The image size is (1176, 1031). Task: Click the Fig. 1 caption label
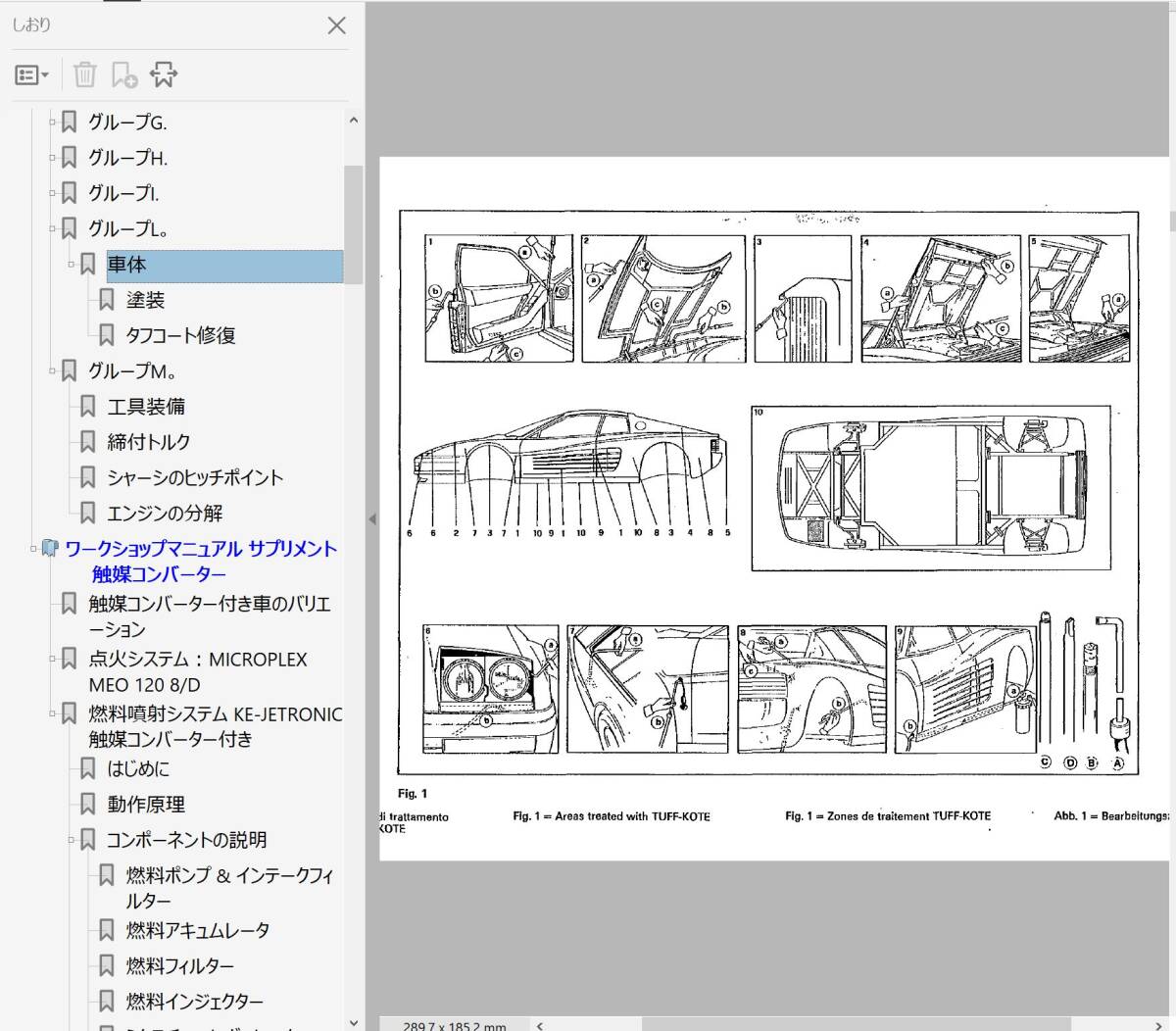[x=413, y=794]
